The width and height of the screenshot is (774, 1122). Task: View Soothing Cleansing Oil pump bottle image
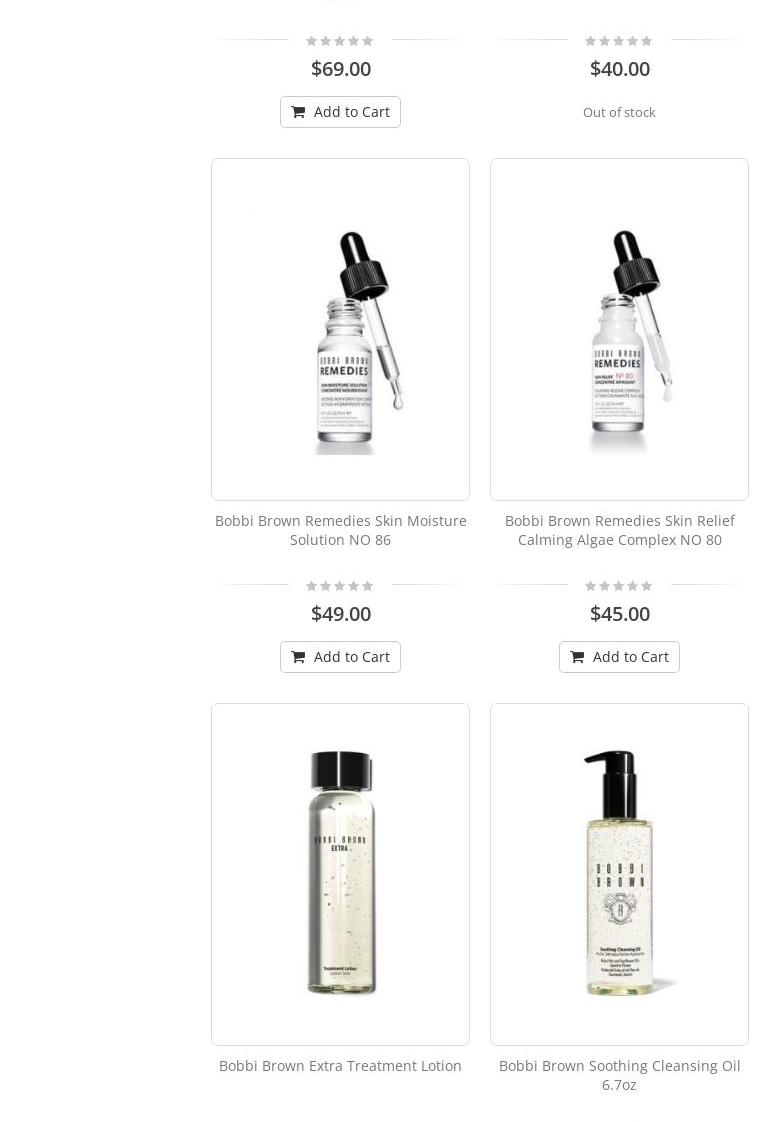(619, 874)
